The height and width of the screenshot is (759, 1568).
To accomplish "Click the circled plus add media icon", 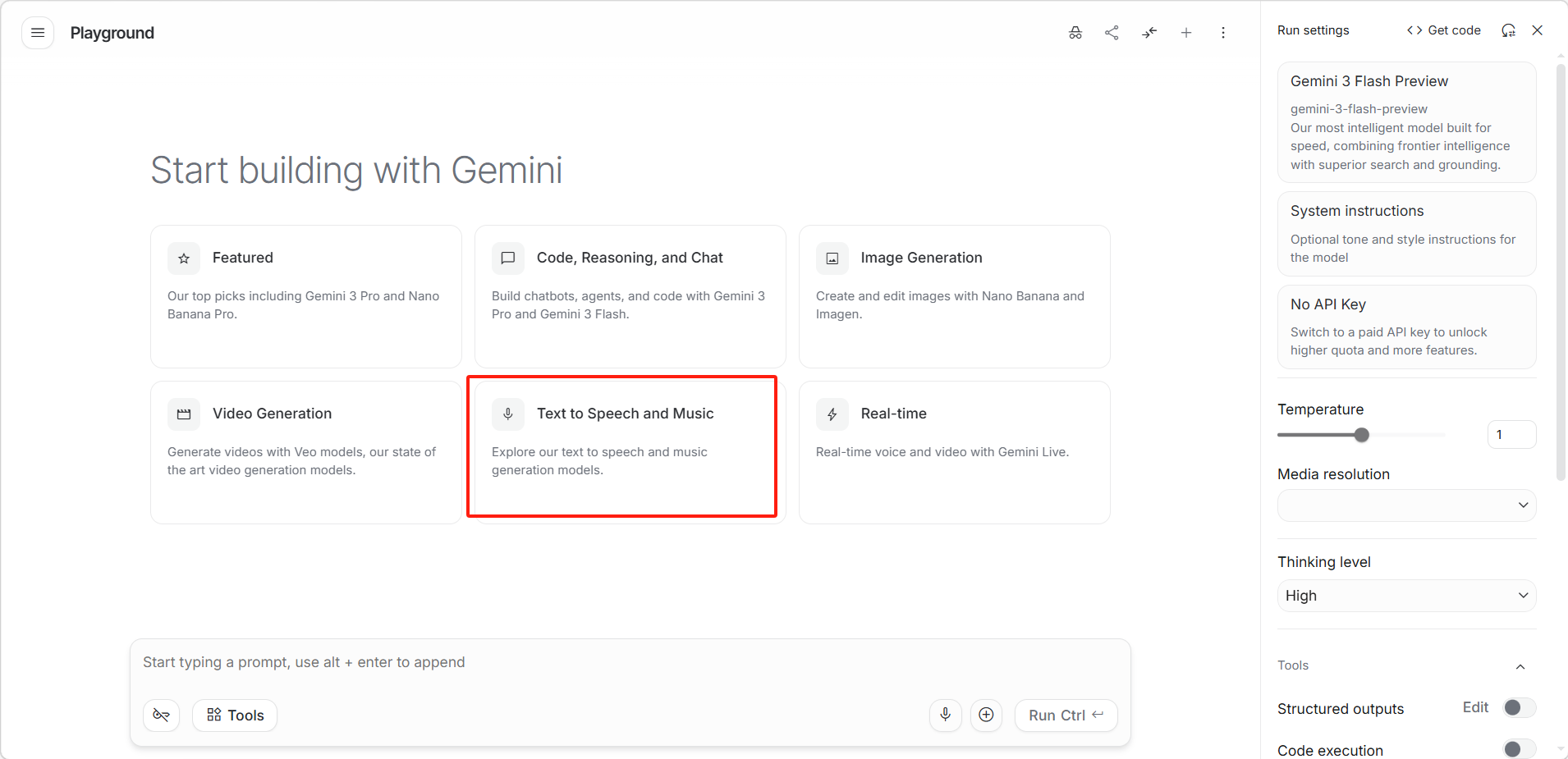I will click(x=987, y=715).
